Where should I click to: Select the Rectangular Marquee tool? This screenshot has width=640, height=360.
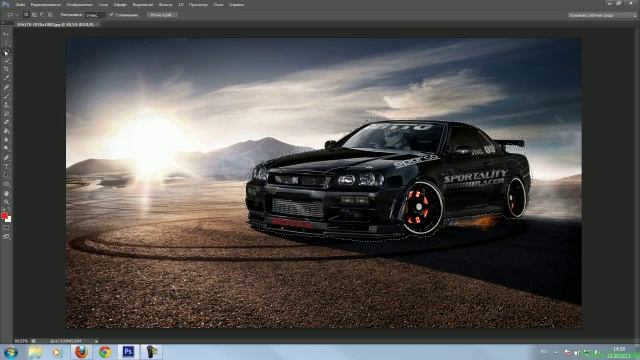[x=6, y=43]
